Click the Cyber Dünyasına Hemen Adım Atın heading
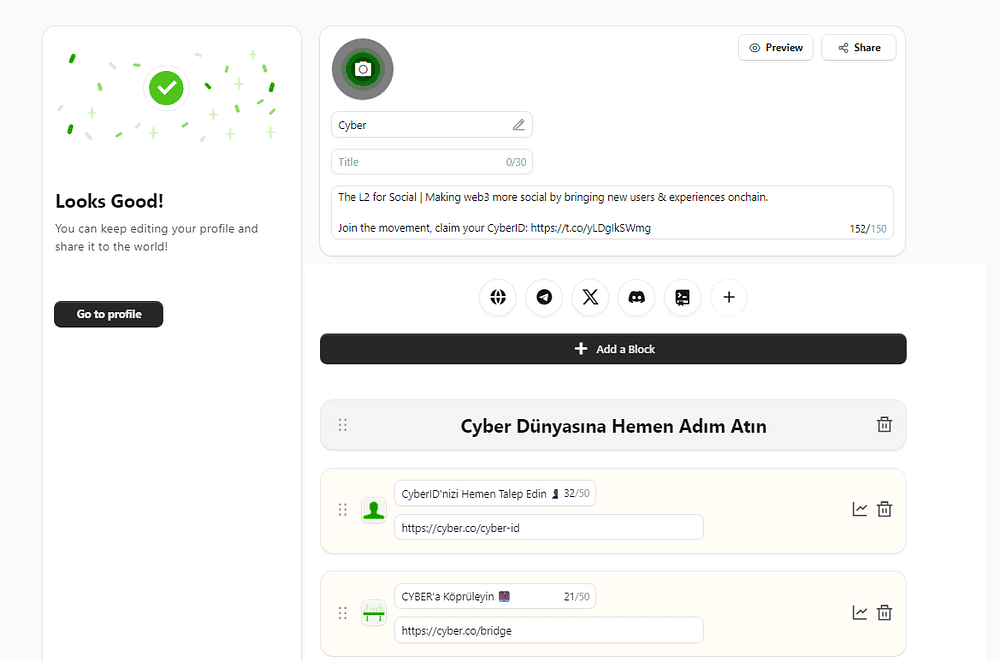This screenshot has height=661, width=1000. click(x=614, y=426)
